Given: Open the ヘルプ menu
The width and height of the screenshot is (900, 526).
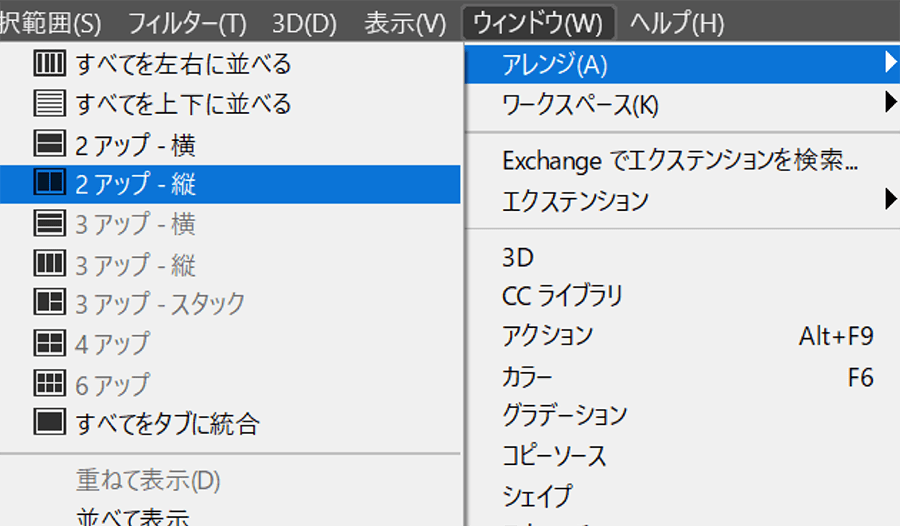Looking at the screenshot, I should [677, 21].
